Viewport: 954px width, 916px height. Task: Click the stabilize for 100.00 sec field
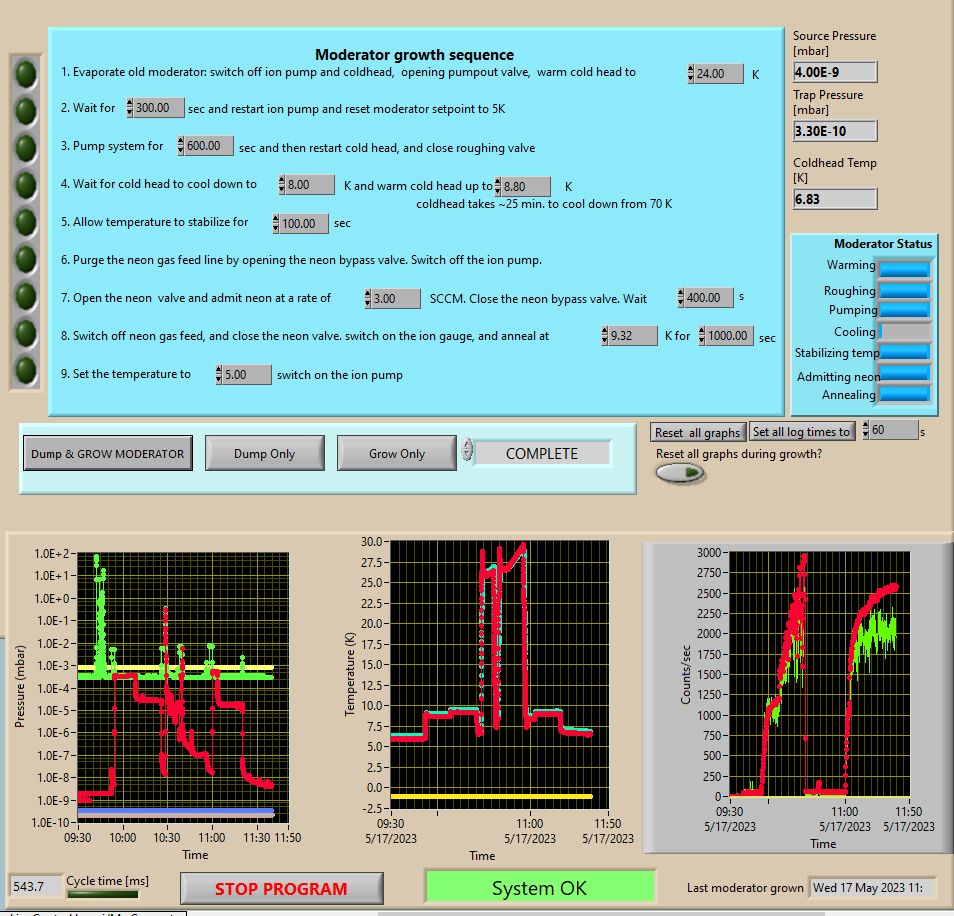[304, 223]
